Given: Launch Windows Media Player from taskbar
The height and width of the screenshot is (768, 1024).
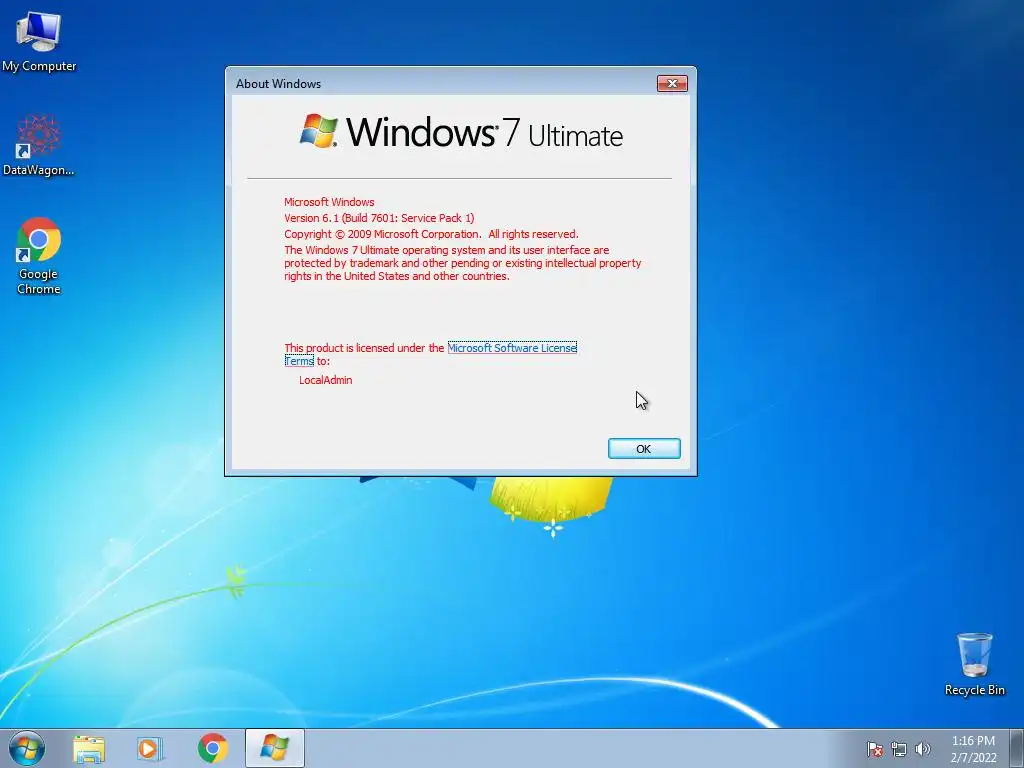Looking at the screenshot, I should (x=150, y=749).
